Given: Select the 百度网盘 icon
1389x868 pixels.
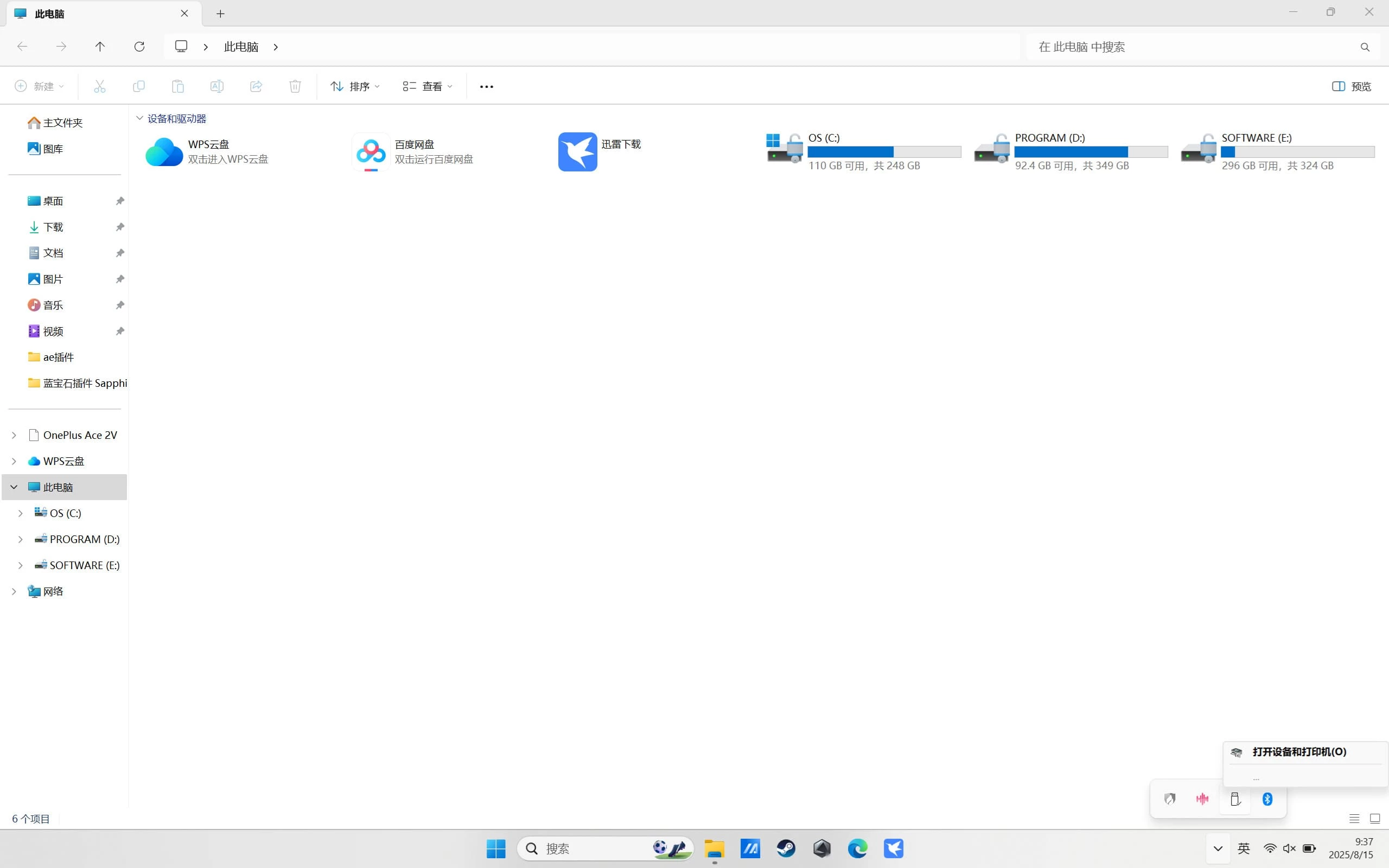Looking at the screenshot, I should [371, 152].
